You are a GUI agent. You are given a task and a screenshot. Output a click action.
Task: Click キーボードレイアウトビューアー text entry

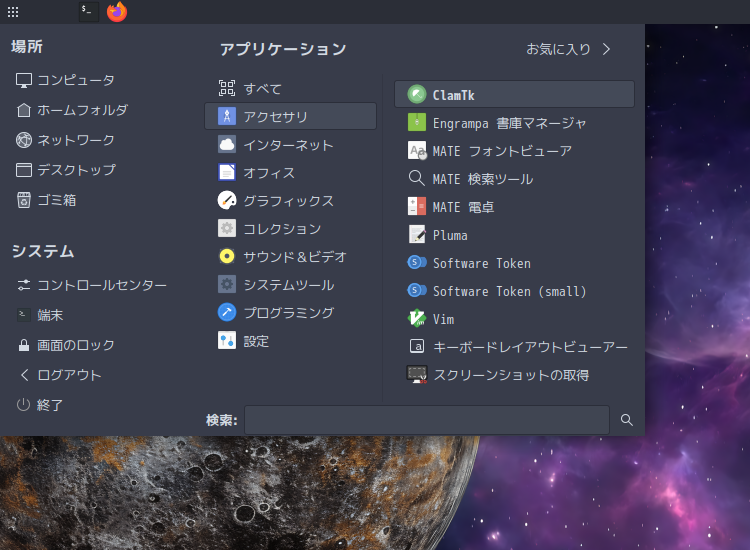[x=530, y=347]
